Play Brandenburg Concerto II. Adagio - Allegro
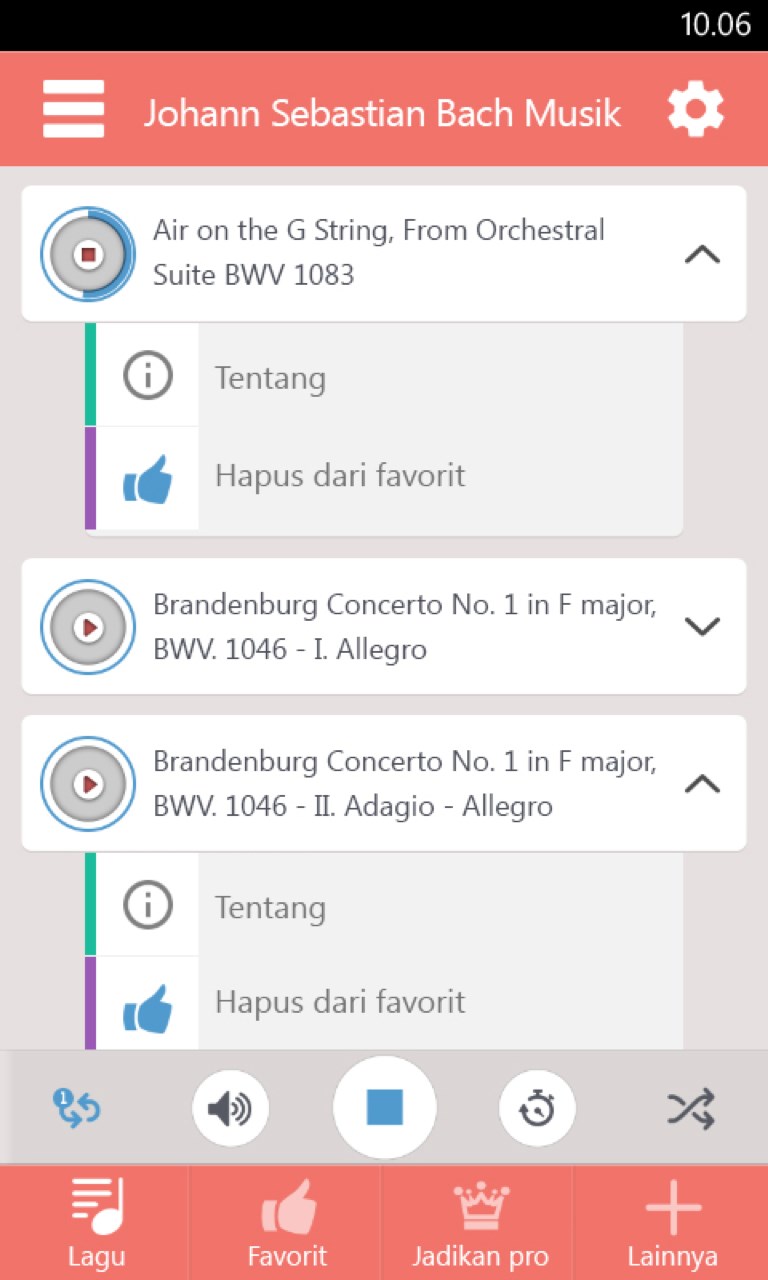This screenshot has height=1280, width=768. (x=88, y=783)
